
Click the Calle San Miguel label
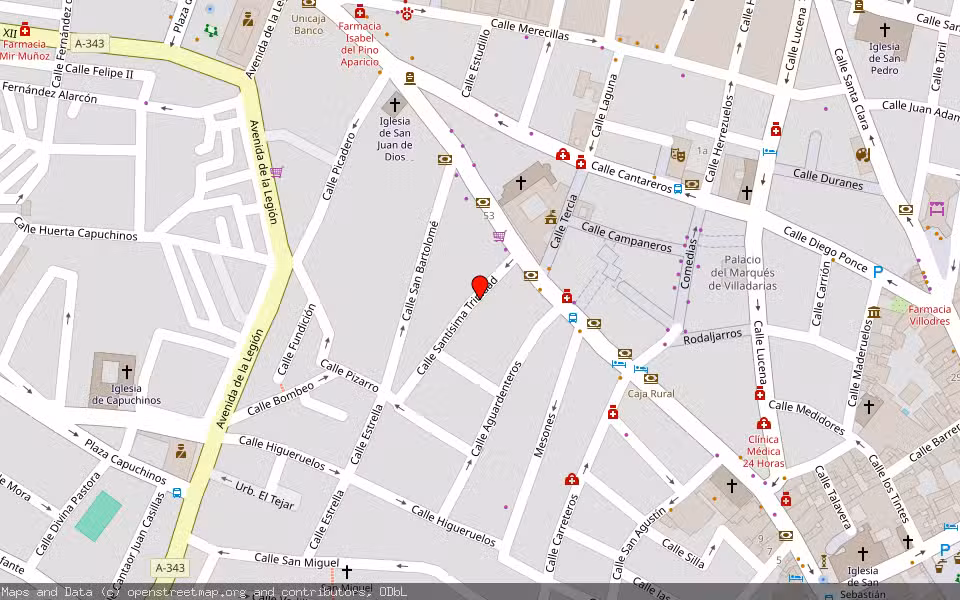tap(296, 560)
